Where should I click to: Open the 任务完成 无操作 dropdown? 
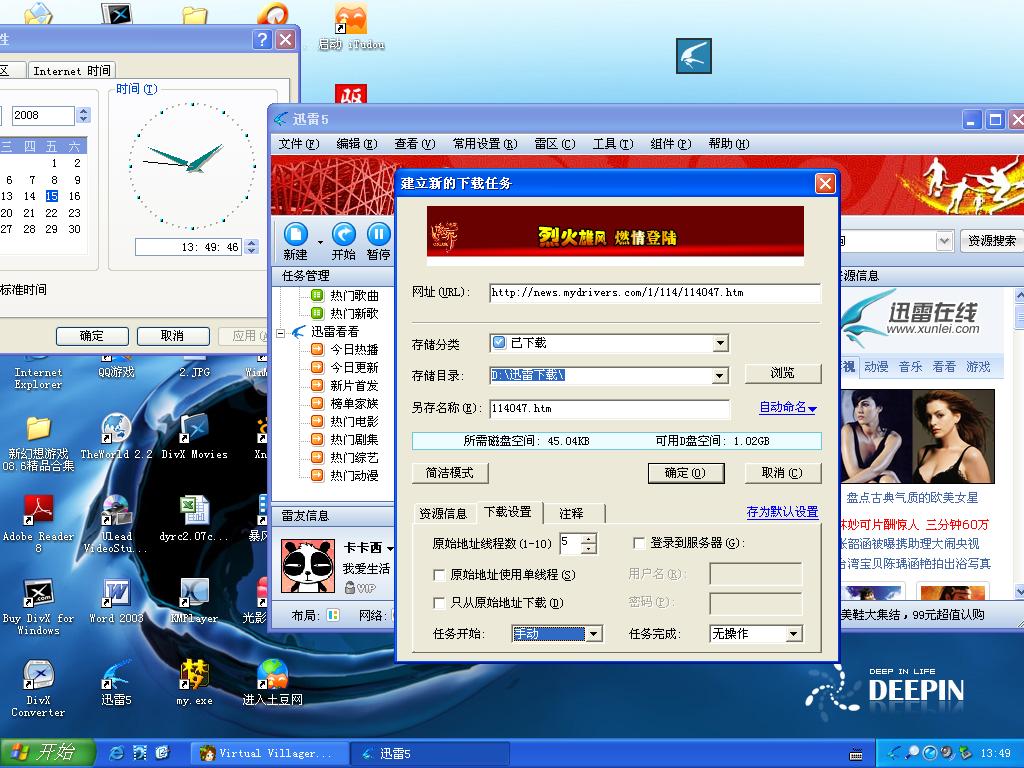[x=793, y=633]
